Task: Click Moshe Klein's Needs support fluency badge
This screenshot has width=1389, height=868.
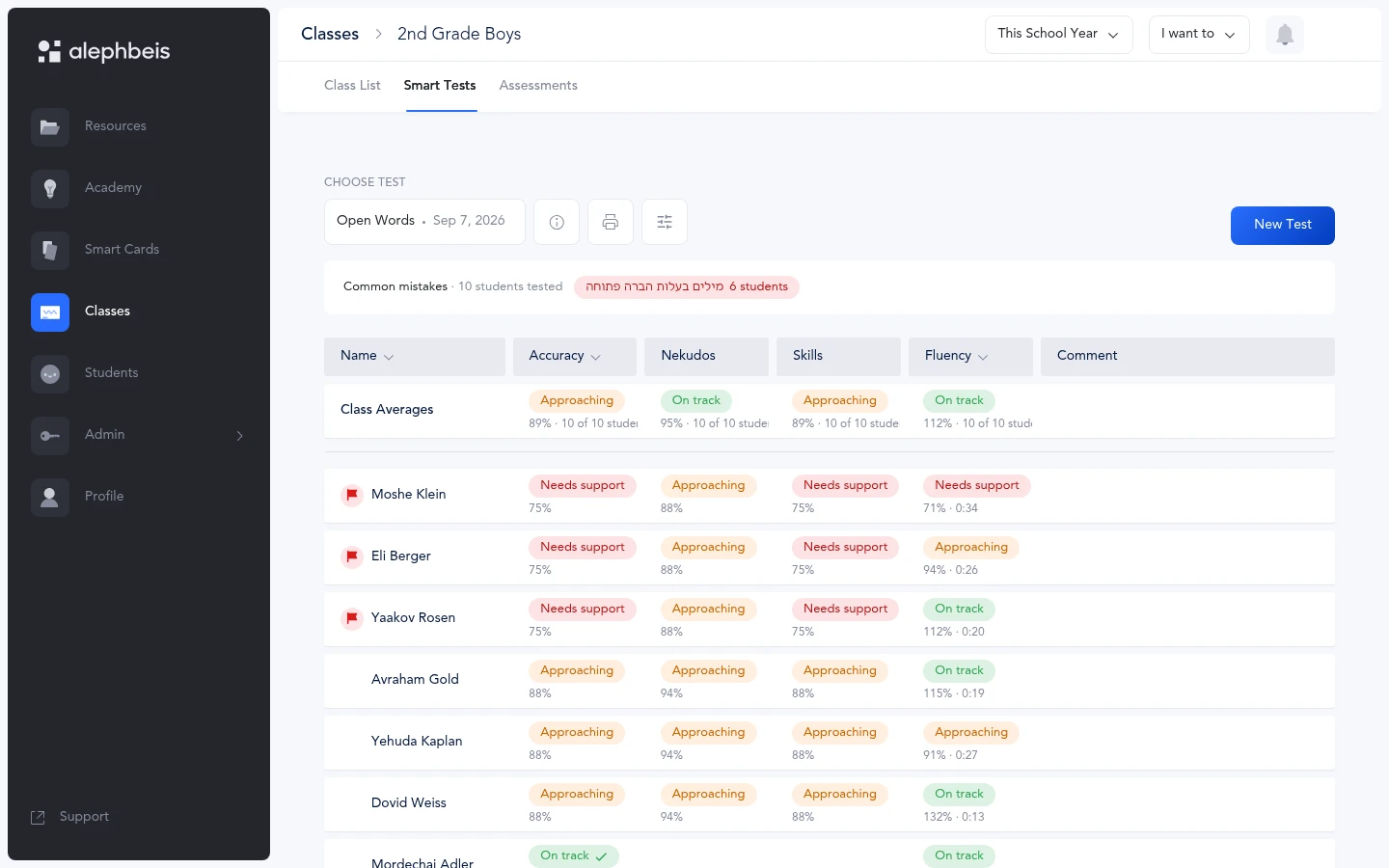Action: point(976,486)
